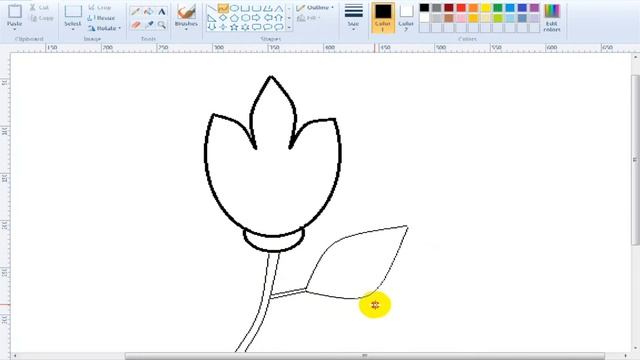Choose the Up arrow shape
Viewport: 640px width, 360px height.
pos(279,18)
